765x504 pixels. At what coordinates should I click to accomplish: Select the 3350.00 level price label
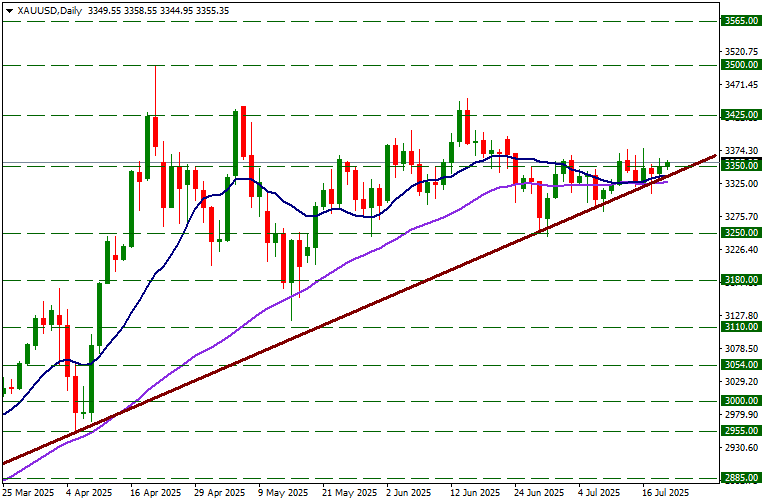tap(741, 166)
